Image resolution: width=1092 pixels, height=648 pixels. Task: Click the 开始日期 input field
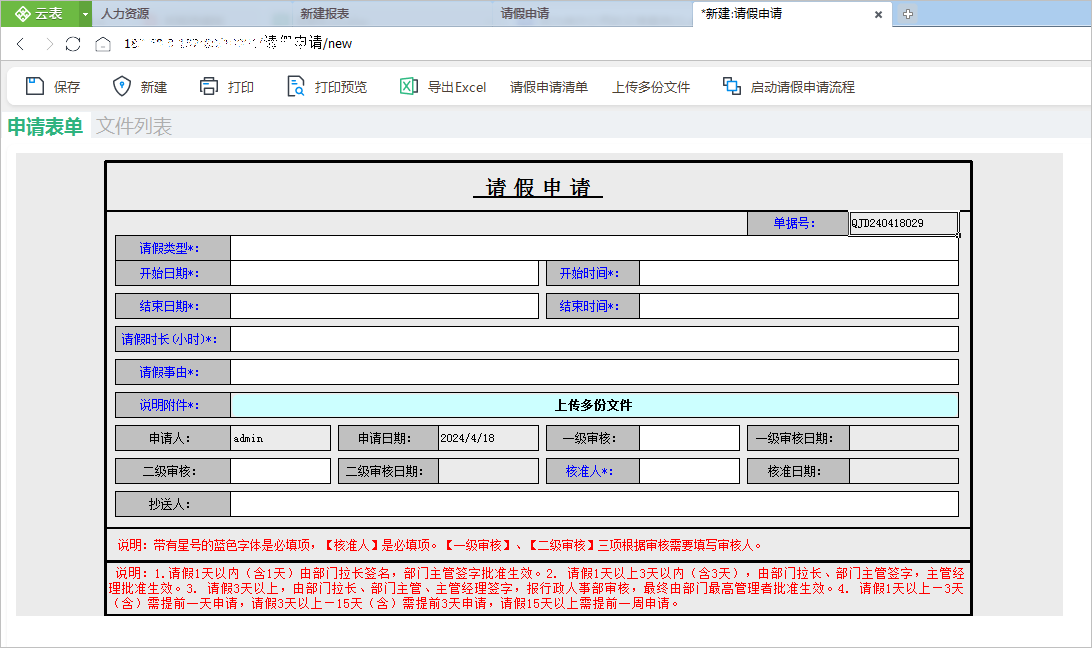point(384,273)
